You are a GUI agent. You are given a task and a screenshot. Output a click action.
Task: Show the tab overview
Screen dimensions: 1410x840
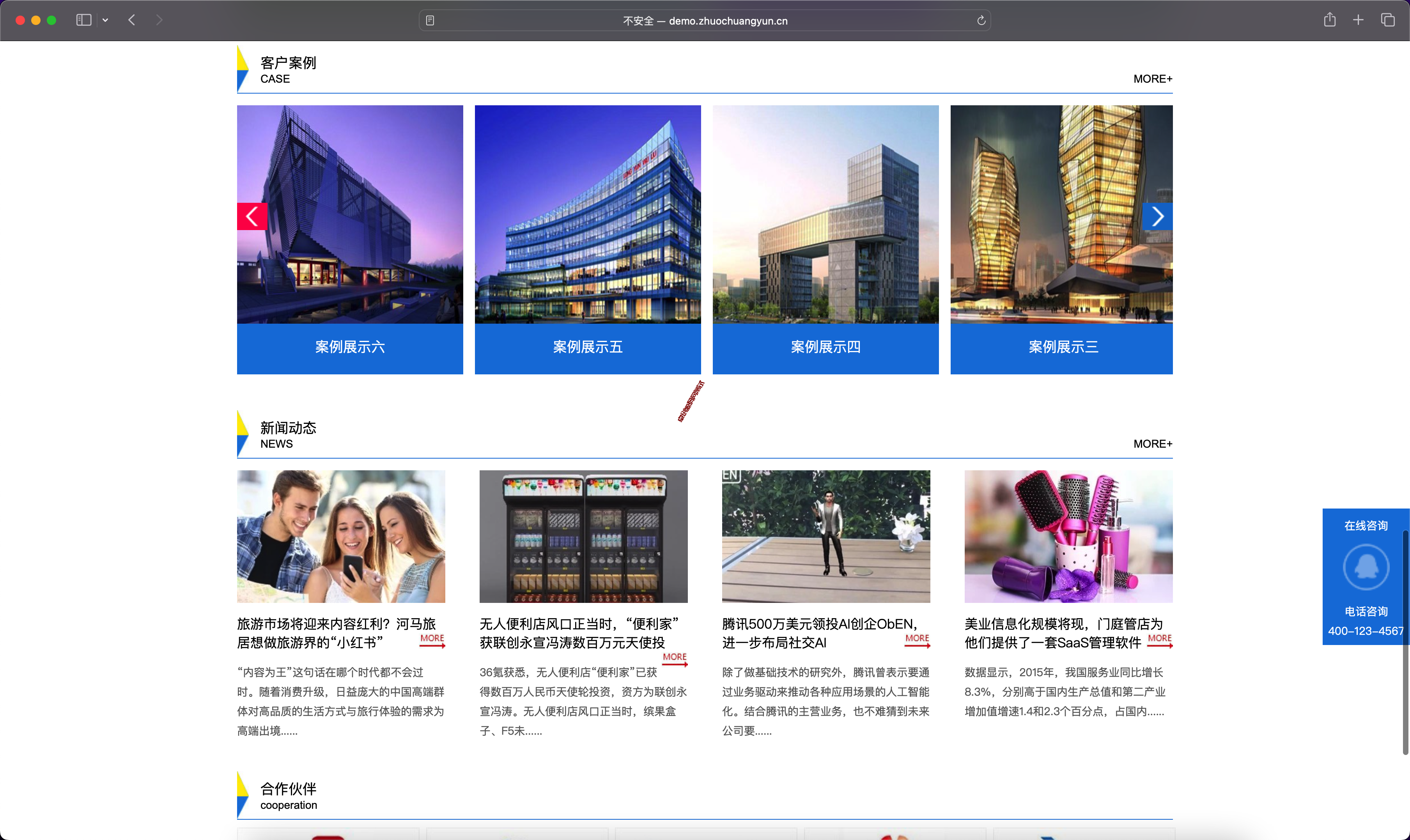click(1387, 20)
